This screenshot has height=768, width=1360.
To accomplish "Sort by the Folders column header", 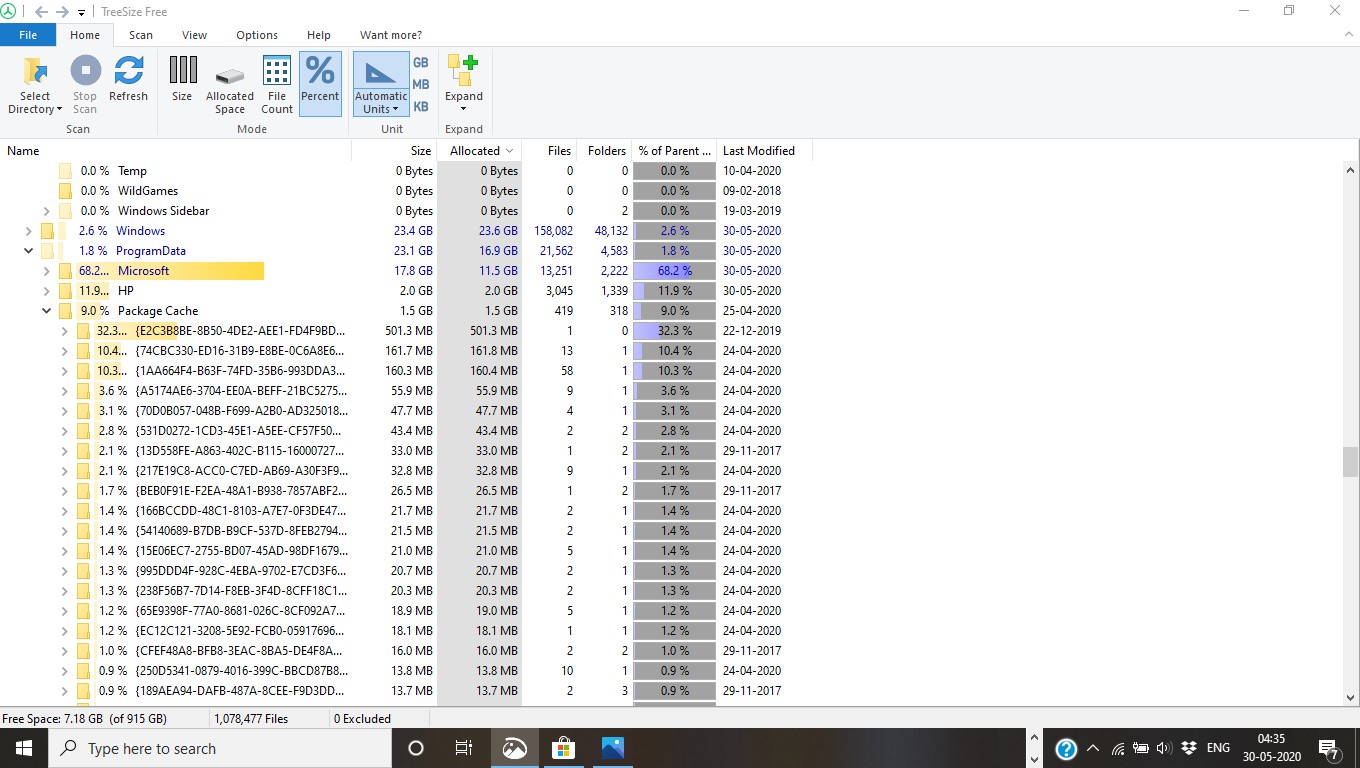I will click(x=605, y=151).
